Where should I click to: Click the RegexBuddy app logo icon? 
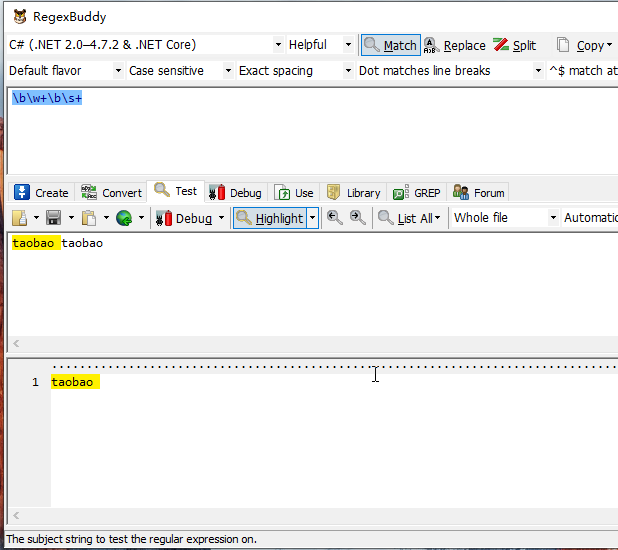(20, 17)
